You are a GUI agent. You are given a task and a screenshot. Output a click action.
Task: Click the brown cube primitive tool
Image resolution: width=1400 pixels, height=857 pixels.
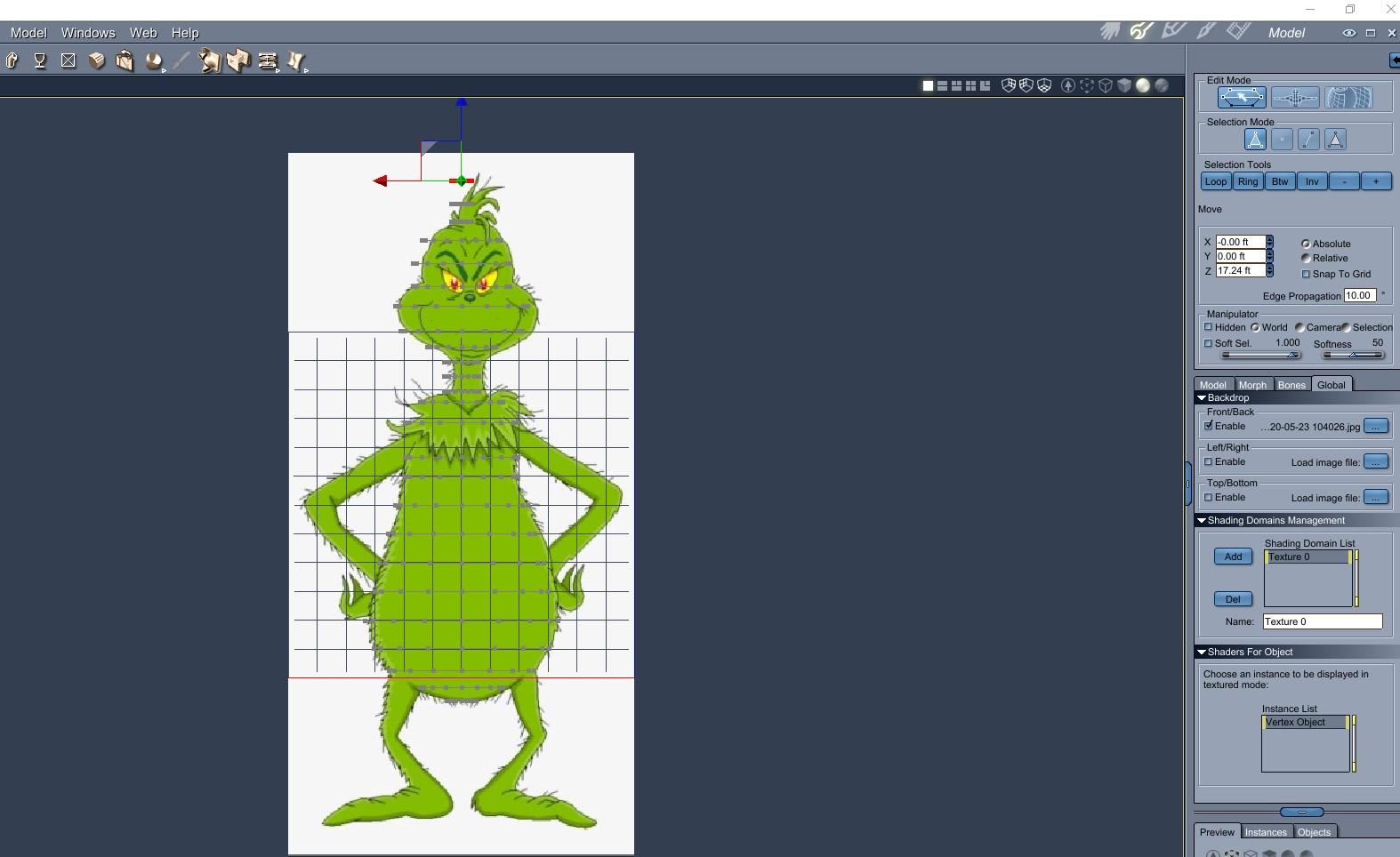[97, 60]
